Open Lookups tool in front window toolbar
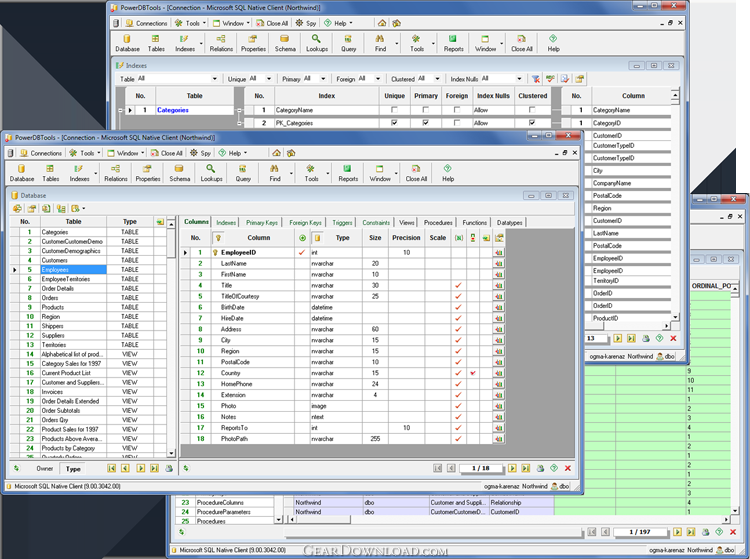The height and width of the screenshot is (559, 750). tap(211, 173)
